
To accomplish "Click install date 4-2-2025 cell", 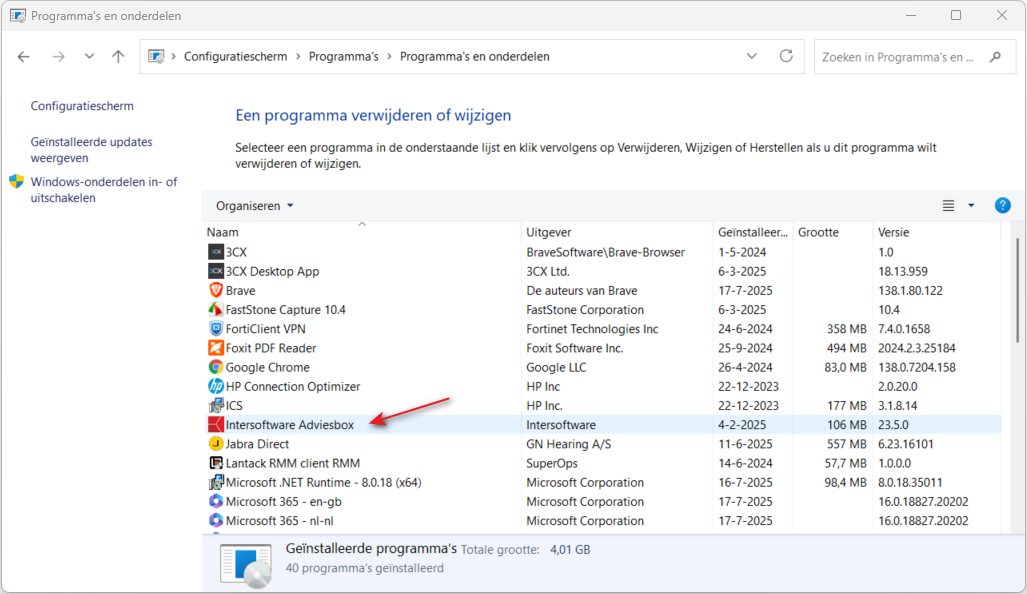I will pyautogui.click(x=741, y=424).
